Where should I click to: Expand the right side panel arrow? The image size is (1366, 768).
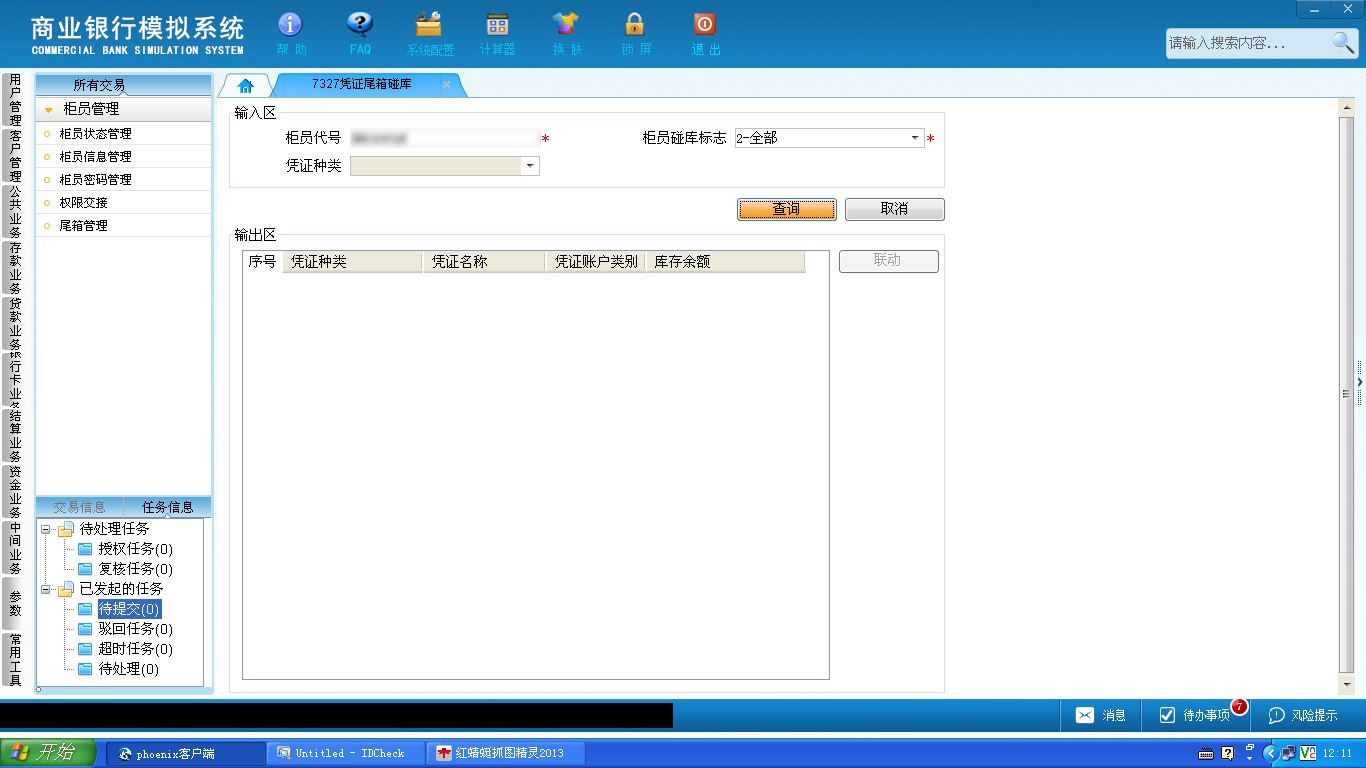(x=1360, y=382)
